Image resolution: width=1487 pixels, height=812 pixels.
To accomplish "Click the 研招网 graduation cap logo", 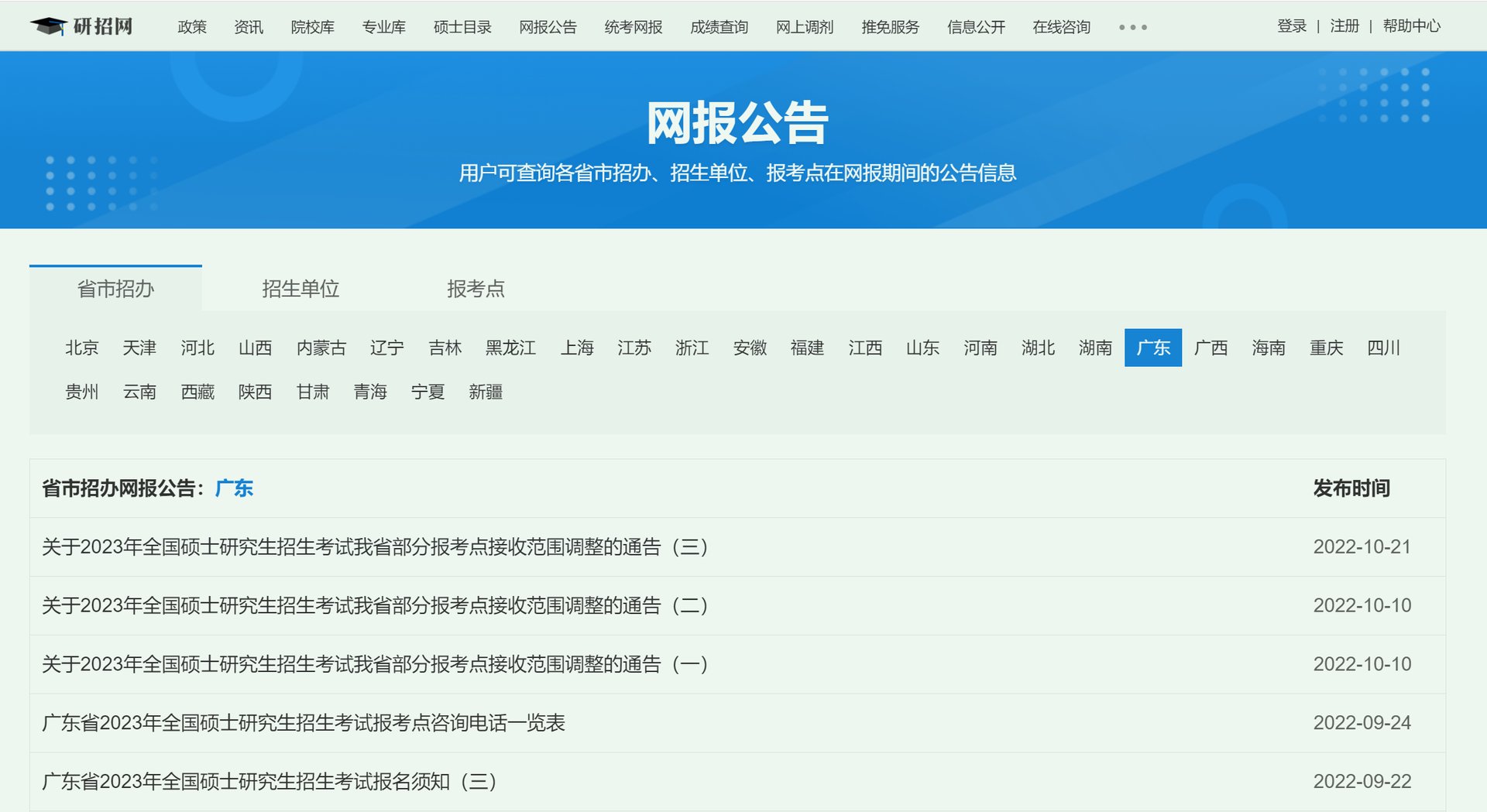I will 82,26.
